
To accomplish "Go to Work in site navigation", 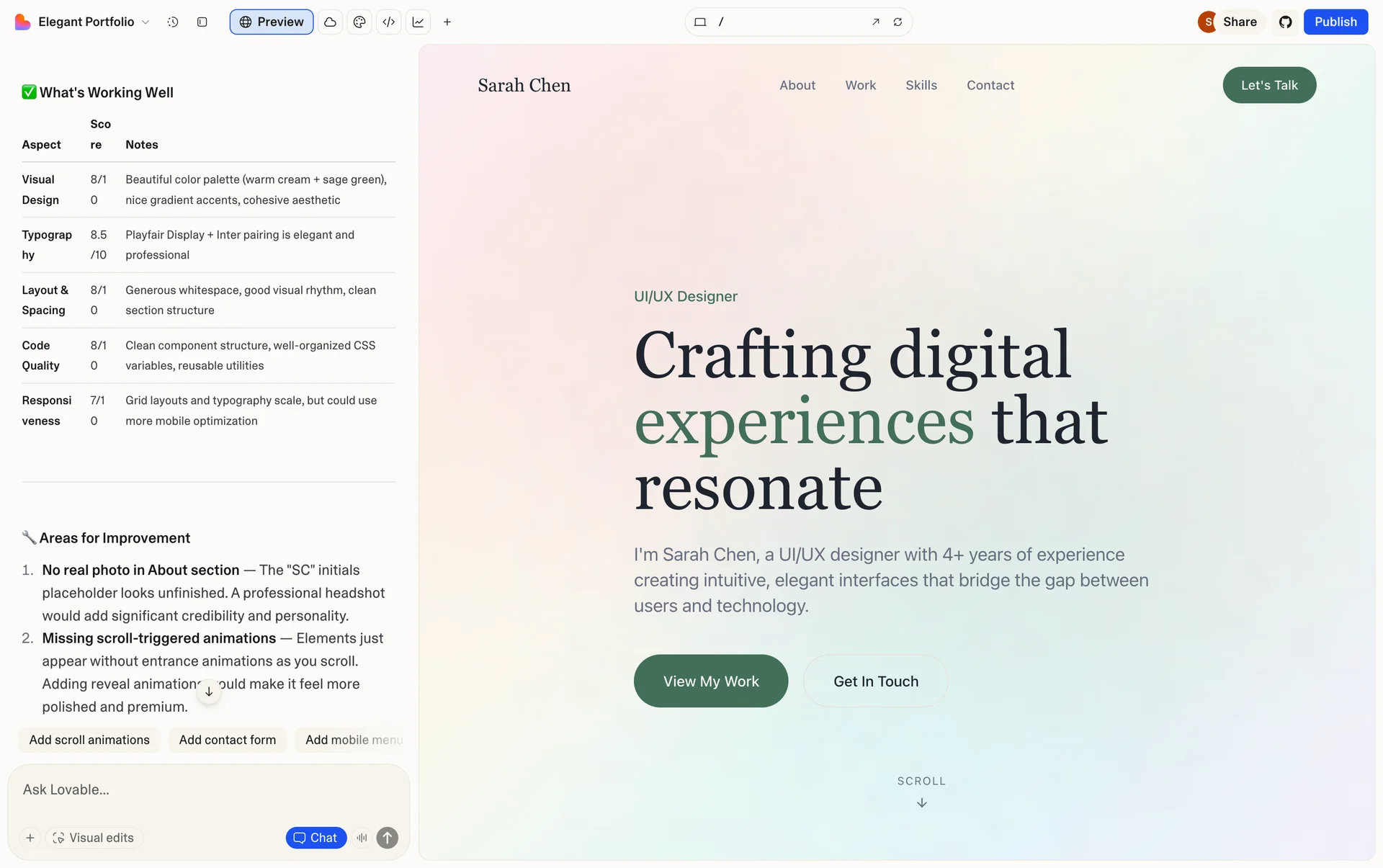I will coord(860,85).
